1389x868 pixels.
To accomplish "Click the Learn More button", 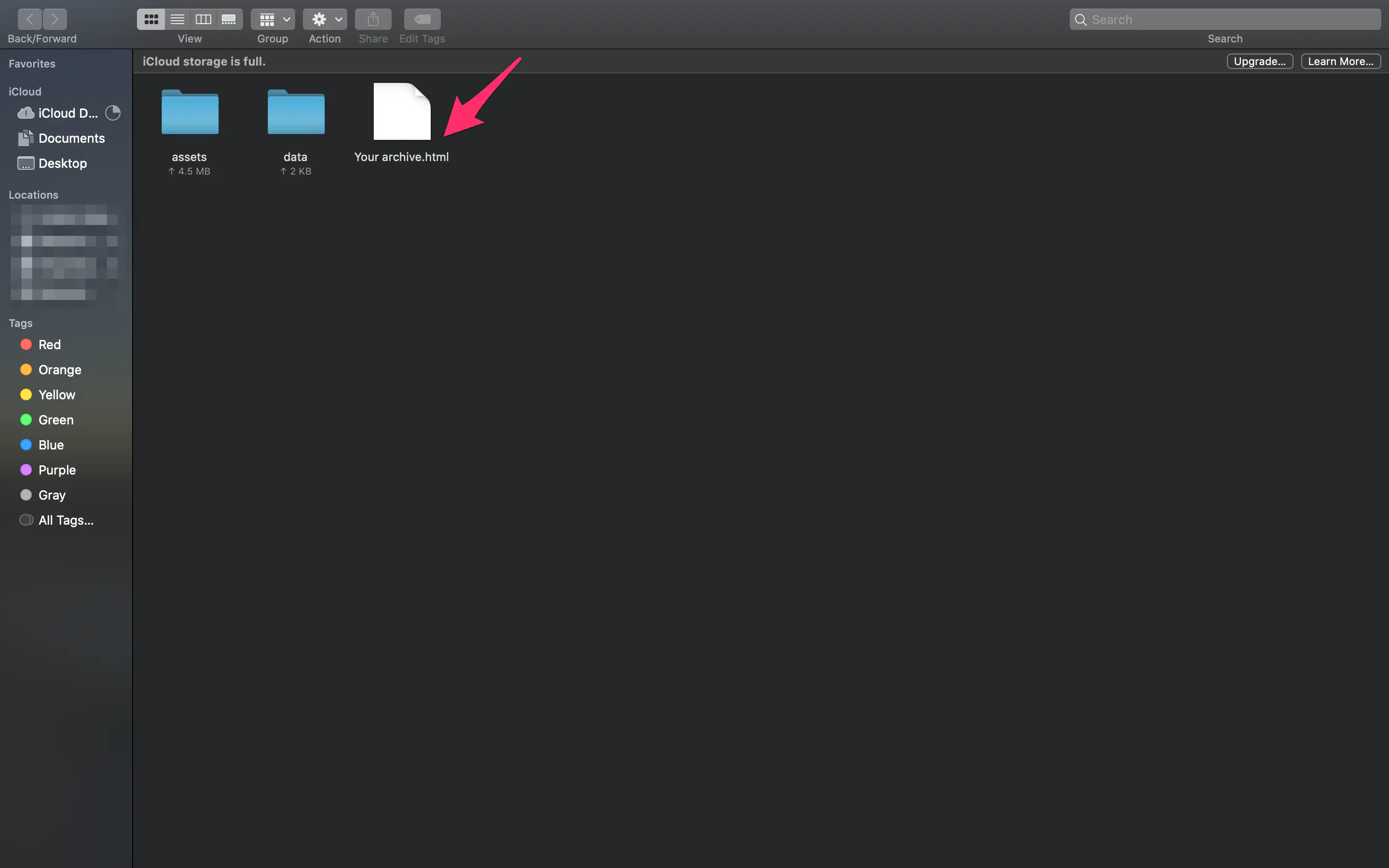I will click(x=1341, y=61).
